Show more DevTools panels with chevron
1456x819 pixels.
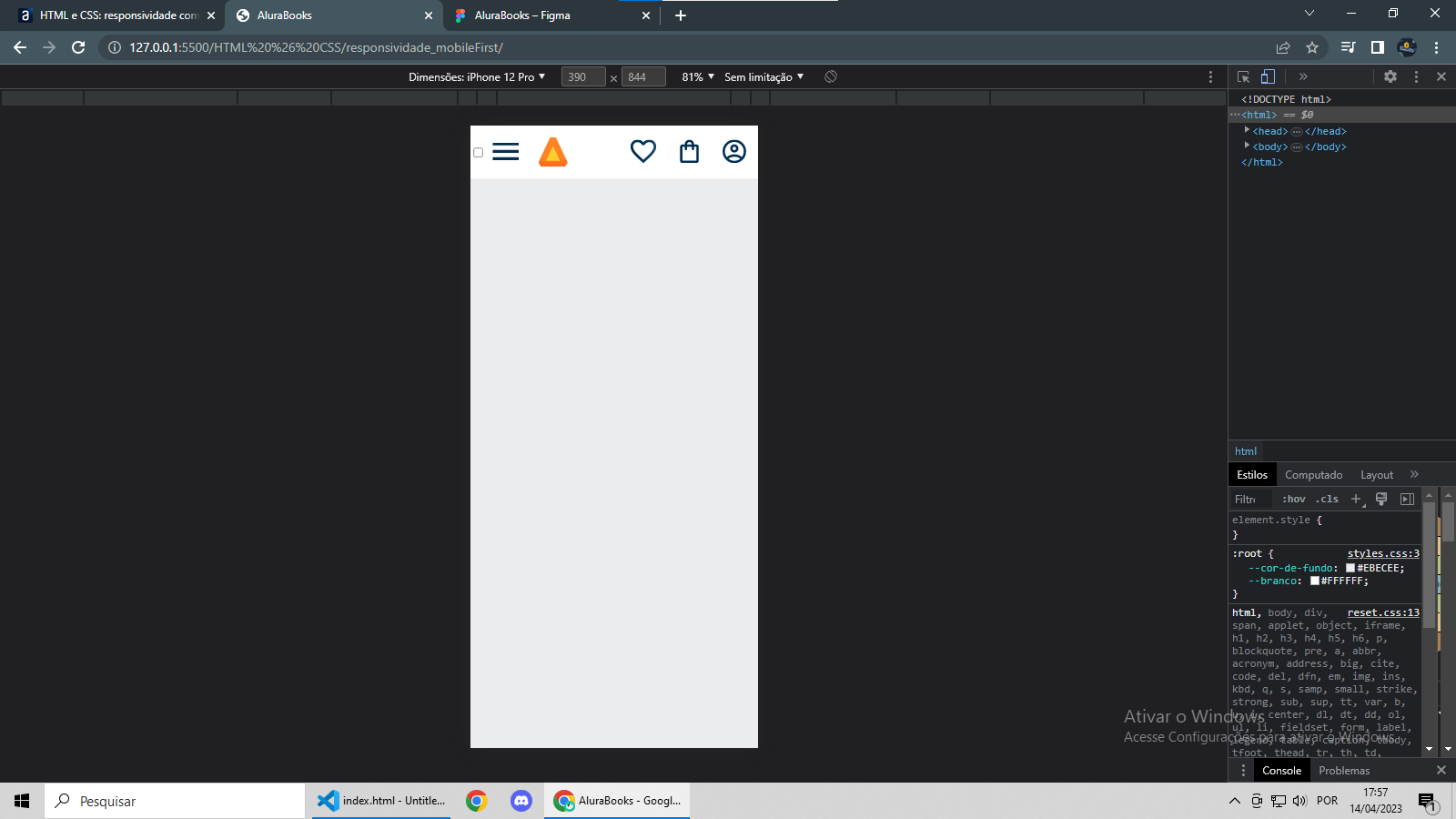[1303, 76]
